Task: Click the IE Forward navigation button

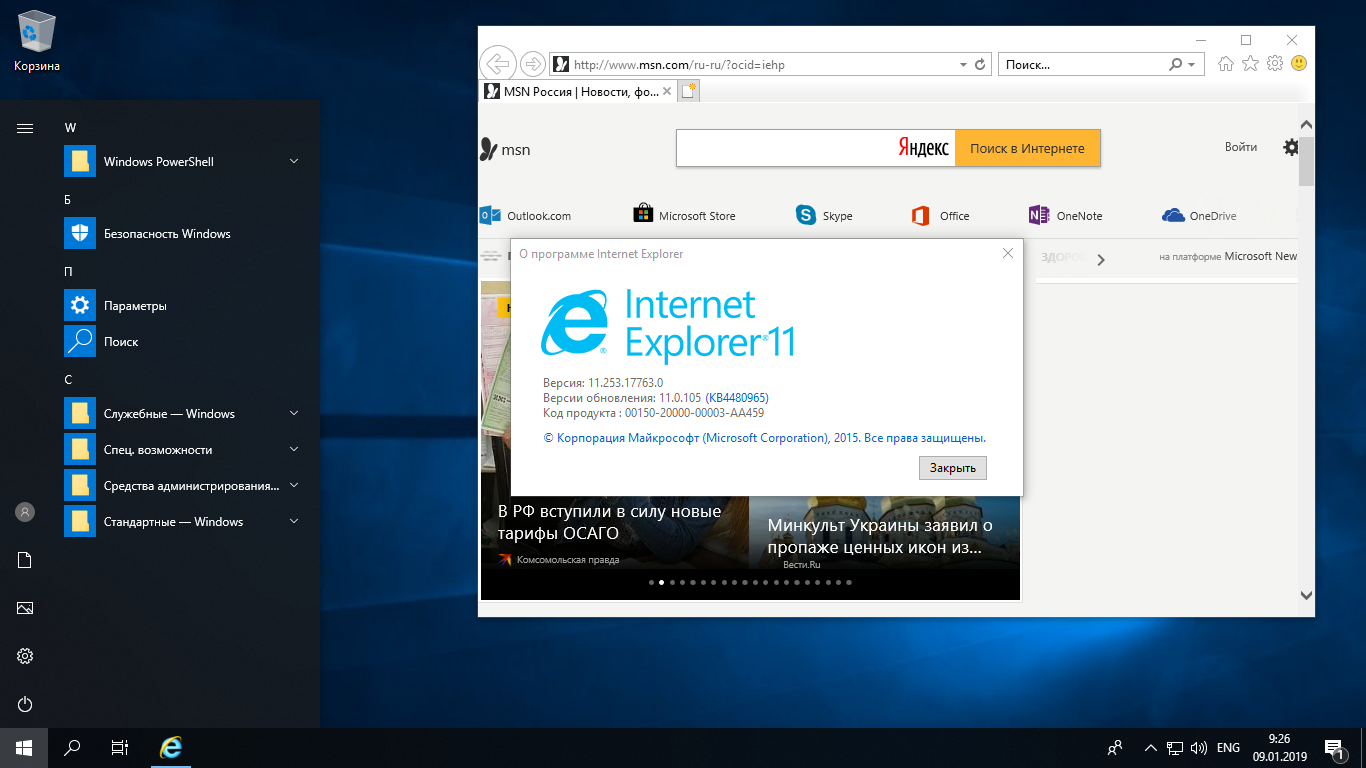Action: [533, 64]
